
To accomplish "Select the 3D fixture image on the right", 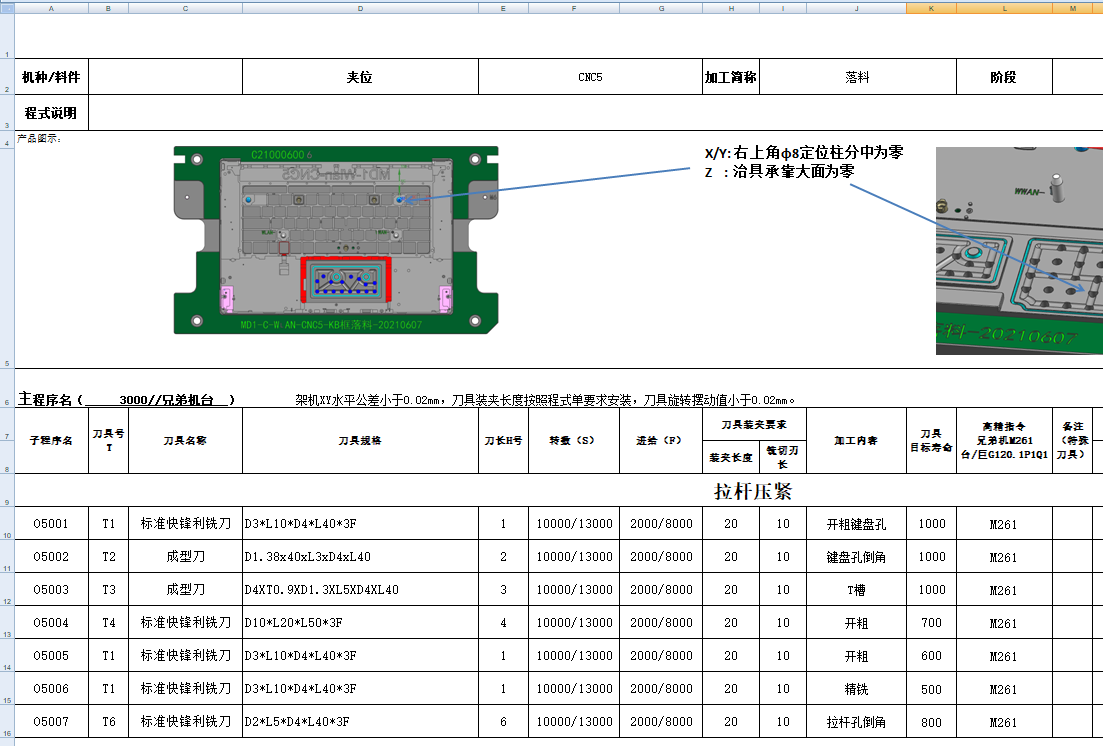I will pos(1018,250).
